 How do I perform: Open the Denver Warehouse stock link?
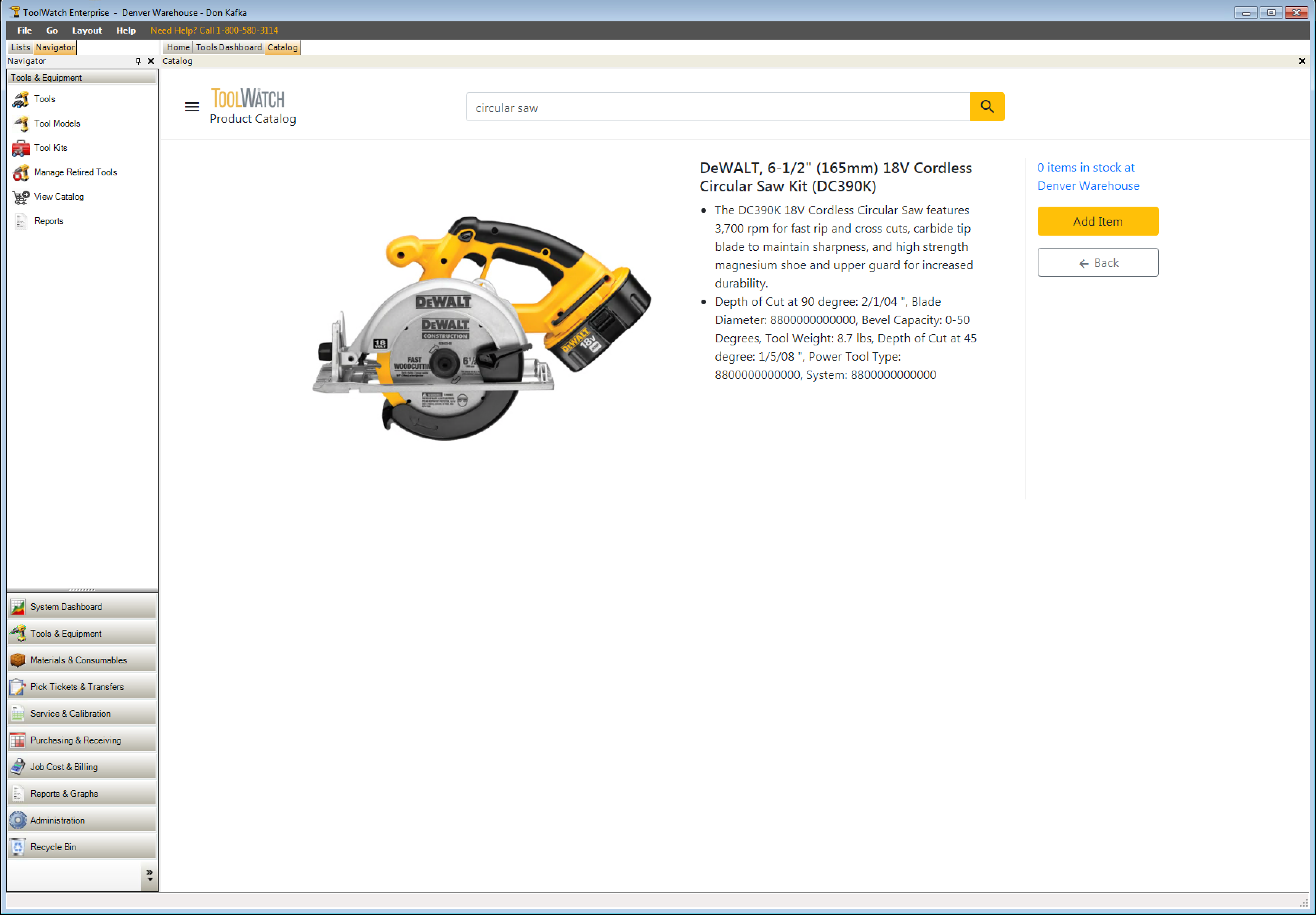point(1088,185)
